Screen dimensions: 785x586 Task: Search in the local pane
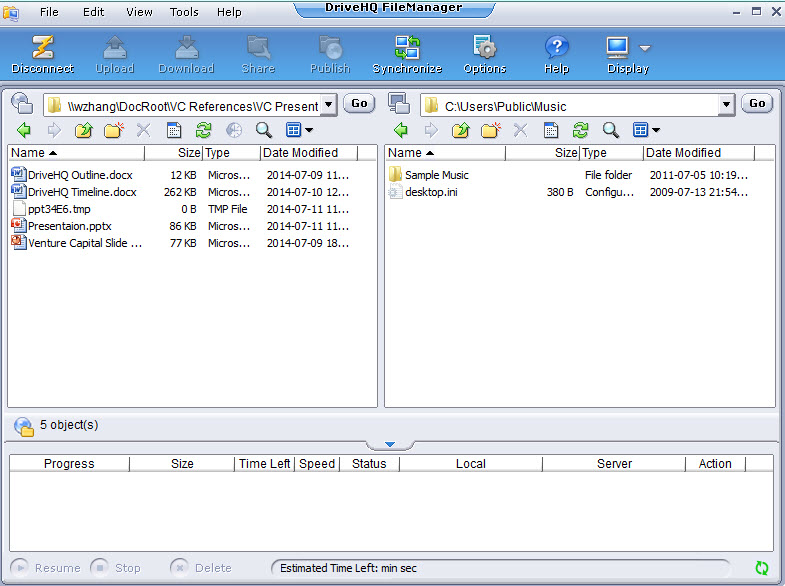point(610,130)
